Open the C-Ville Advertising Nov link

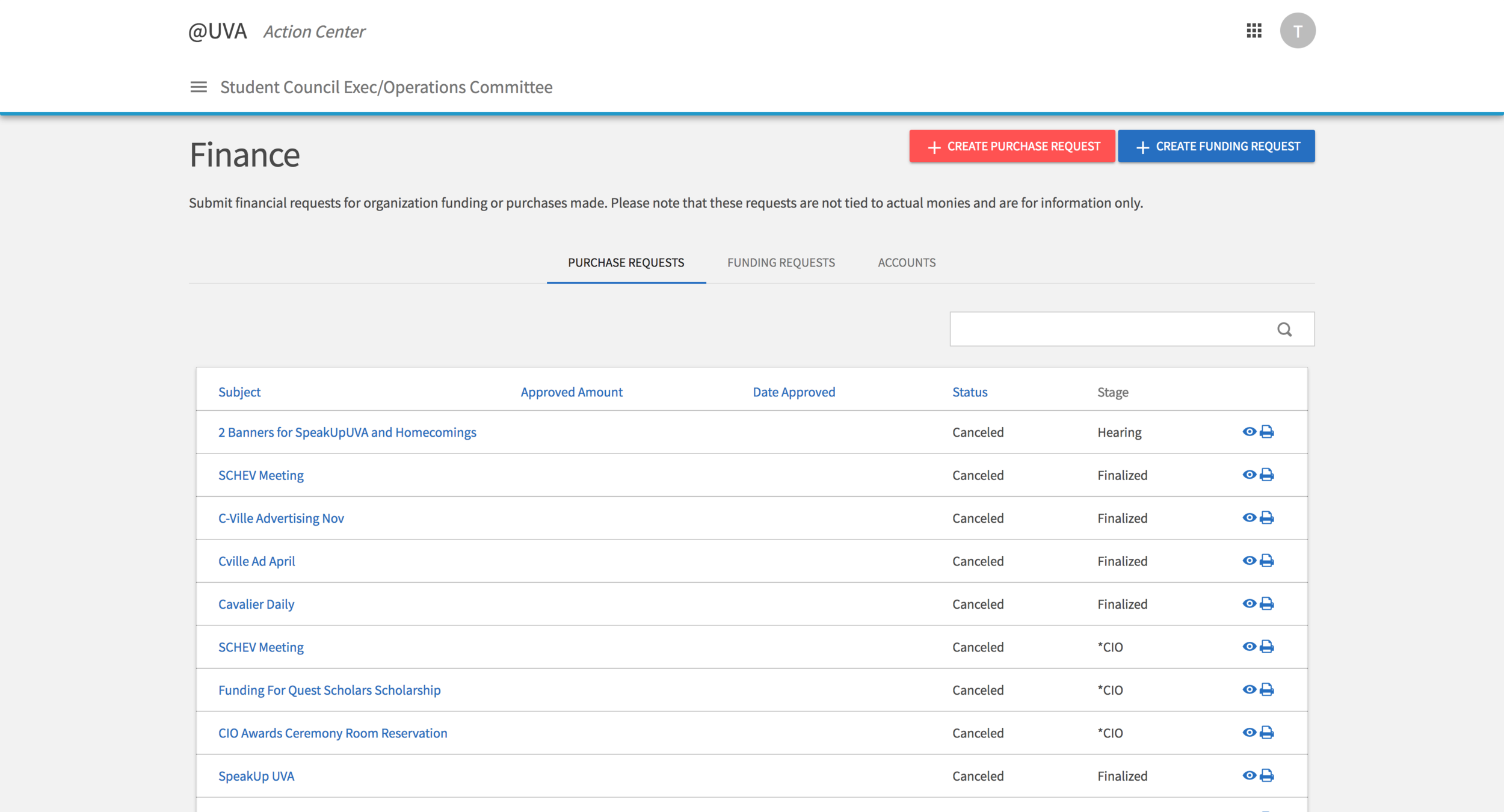point(281,518)
